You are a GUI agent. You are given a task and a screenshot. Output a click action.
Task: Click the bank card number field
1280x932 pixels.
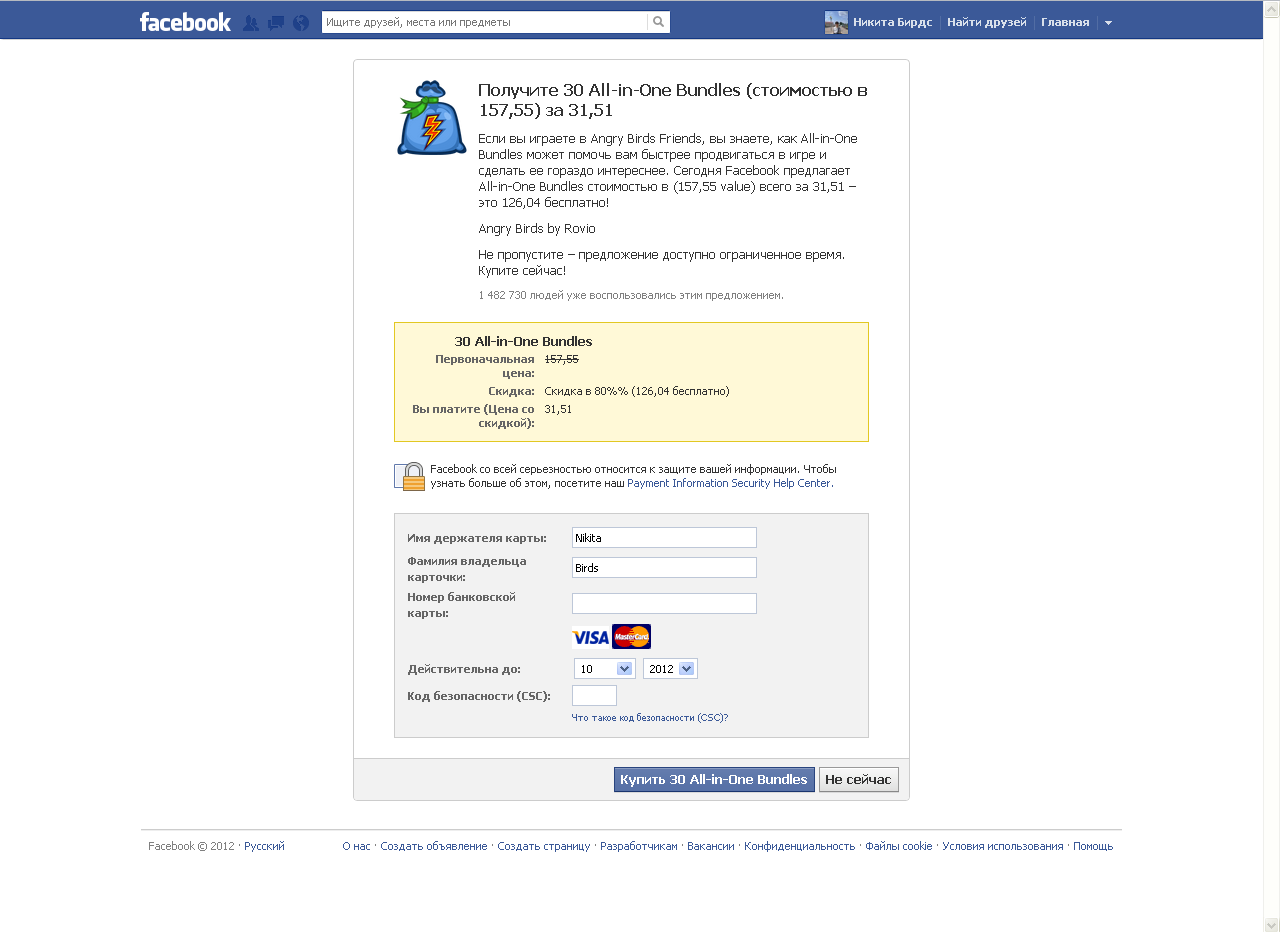664,604
